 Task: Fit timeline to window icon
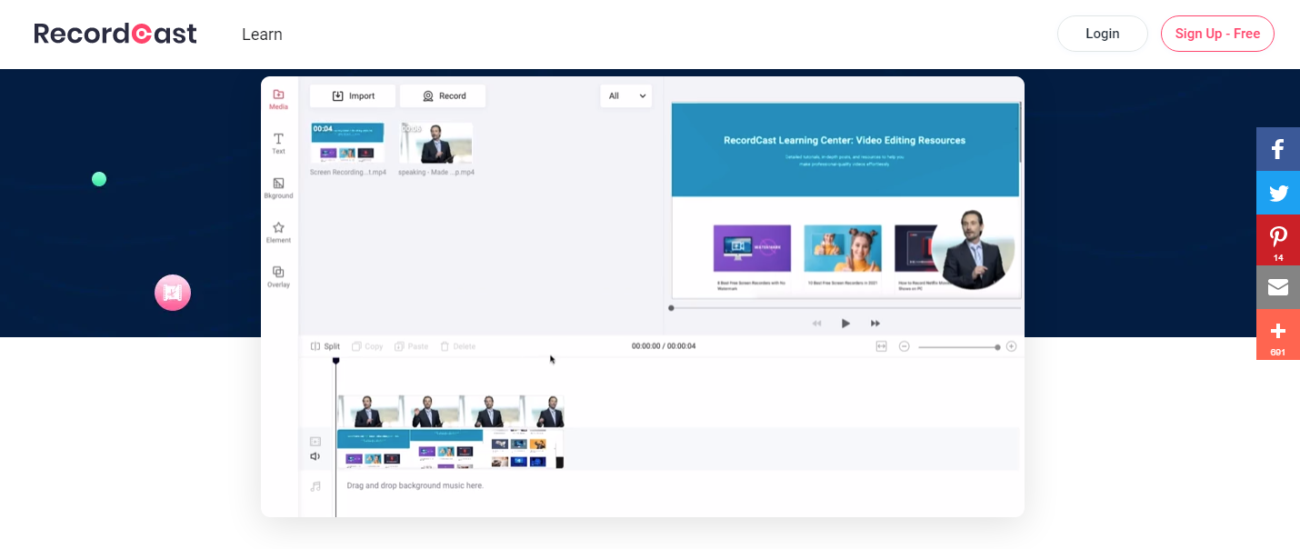881,346
